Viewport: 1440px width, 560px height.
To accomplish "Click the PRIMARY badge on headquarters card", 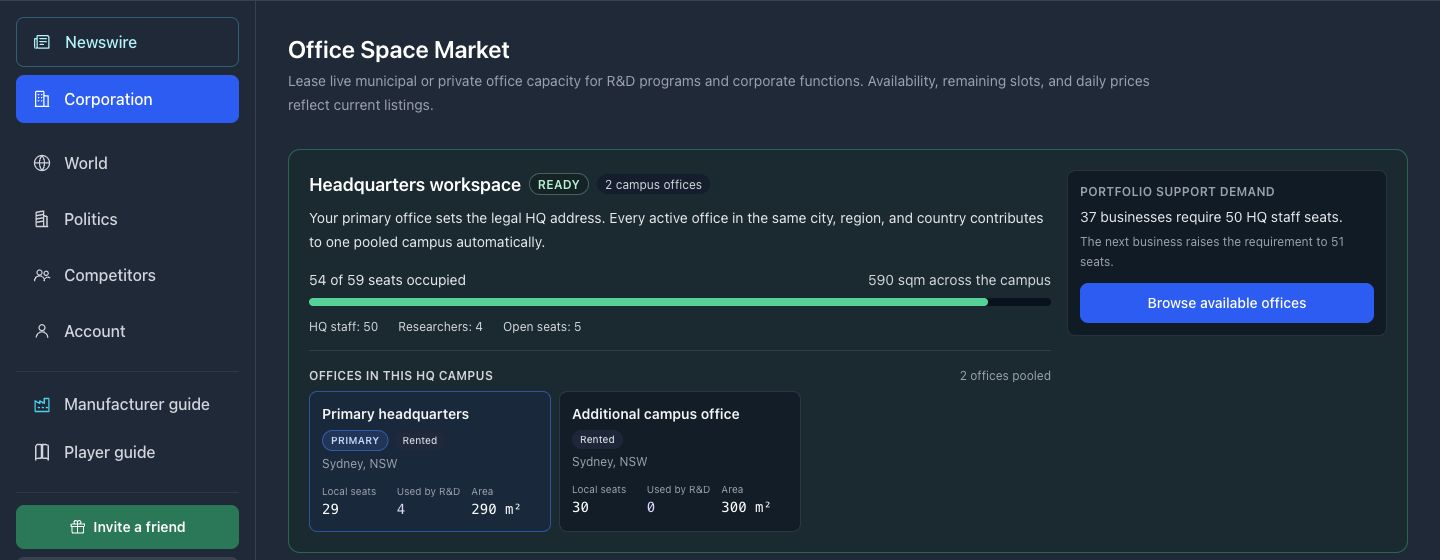I will point(355,440).
